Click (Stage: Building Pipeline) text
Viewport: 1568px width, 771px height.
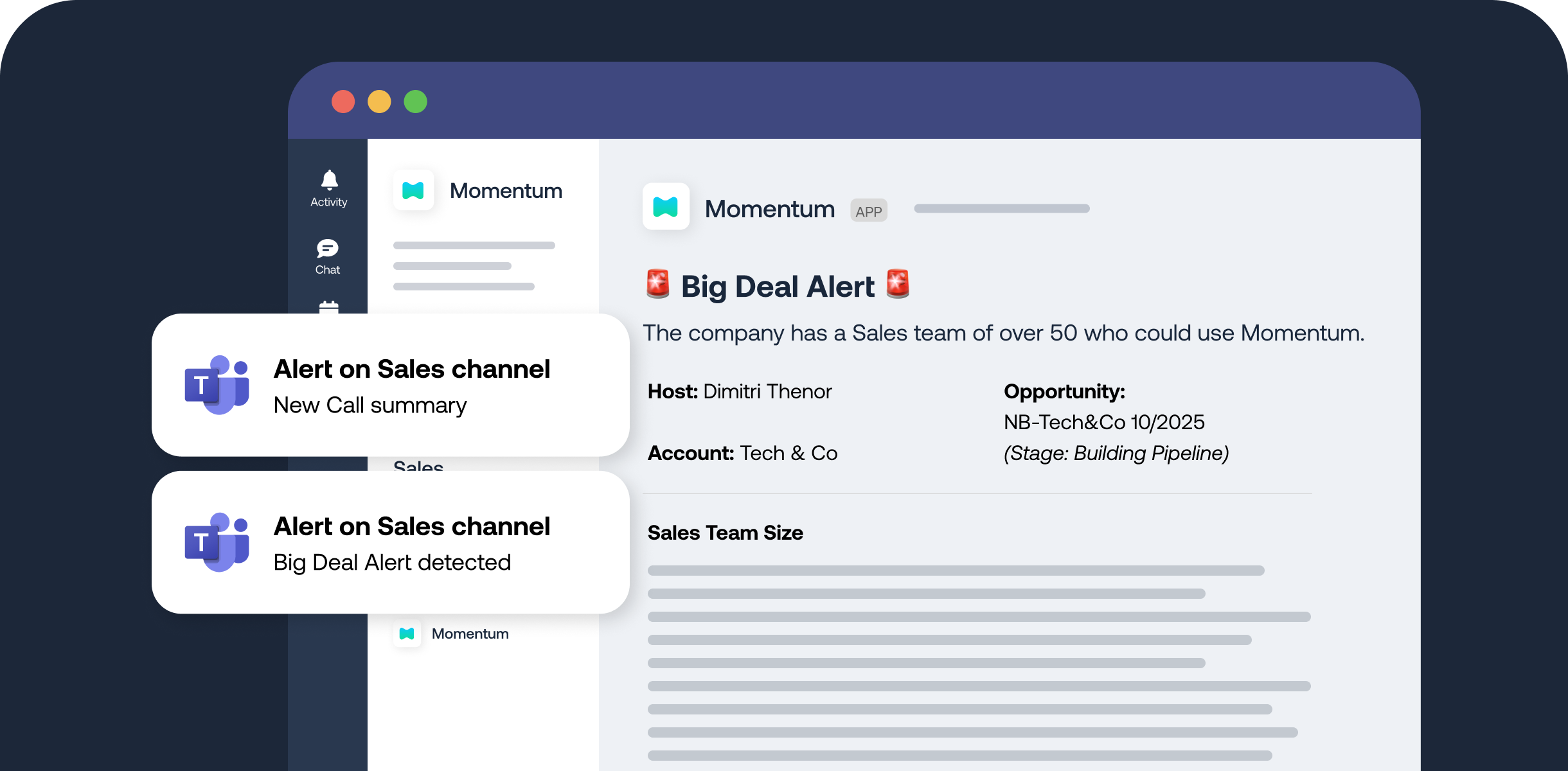point(1116,453)
